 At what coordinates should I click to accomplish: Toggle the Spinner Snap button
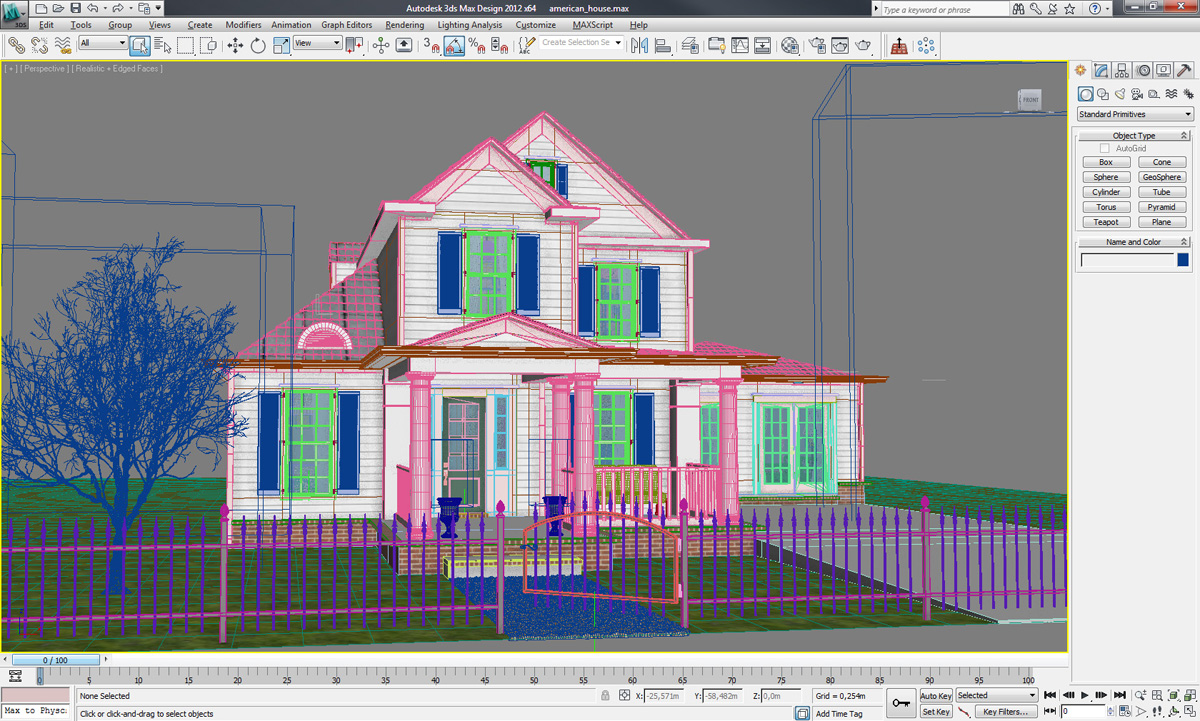pyautogui.click(x=500, y=45)
